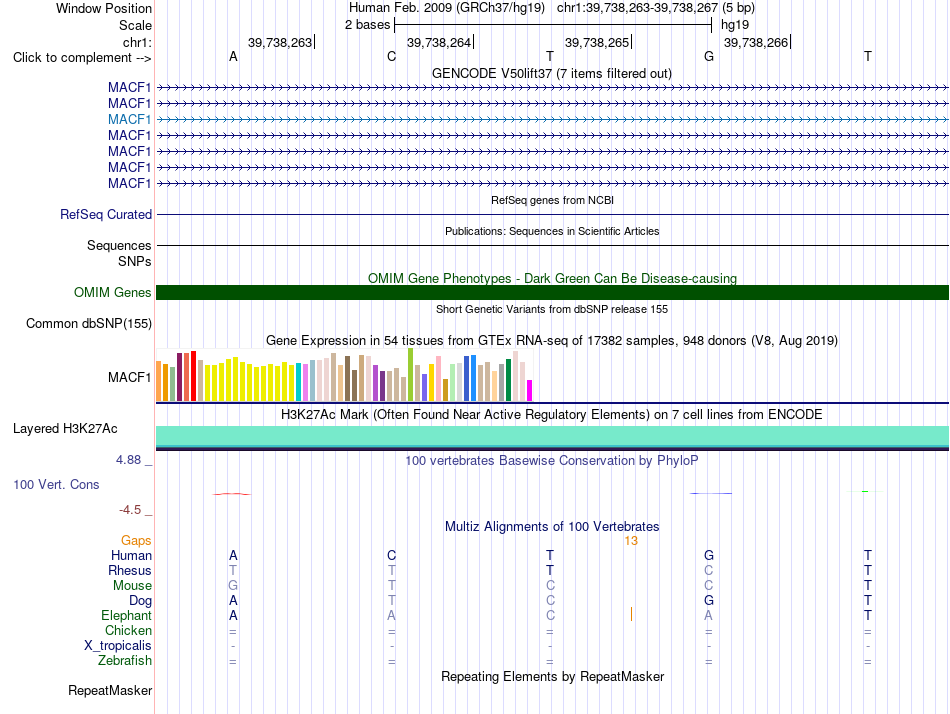Click the Mouse alignment row label
The height and width of the screenshot is (714, 950).
[132, 586]
